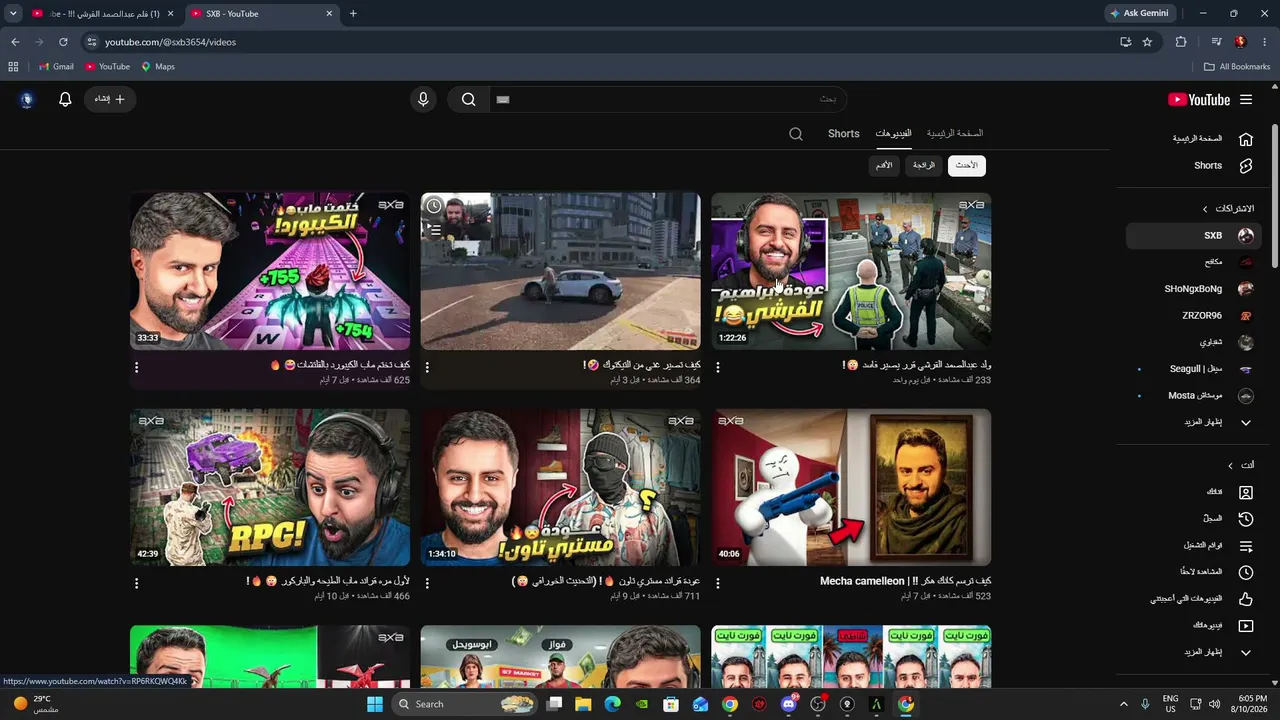Viewport: 1280px width, 720px height.
Task: Open options for the 33:33 keyboard video
Action: click(136, 367)
